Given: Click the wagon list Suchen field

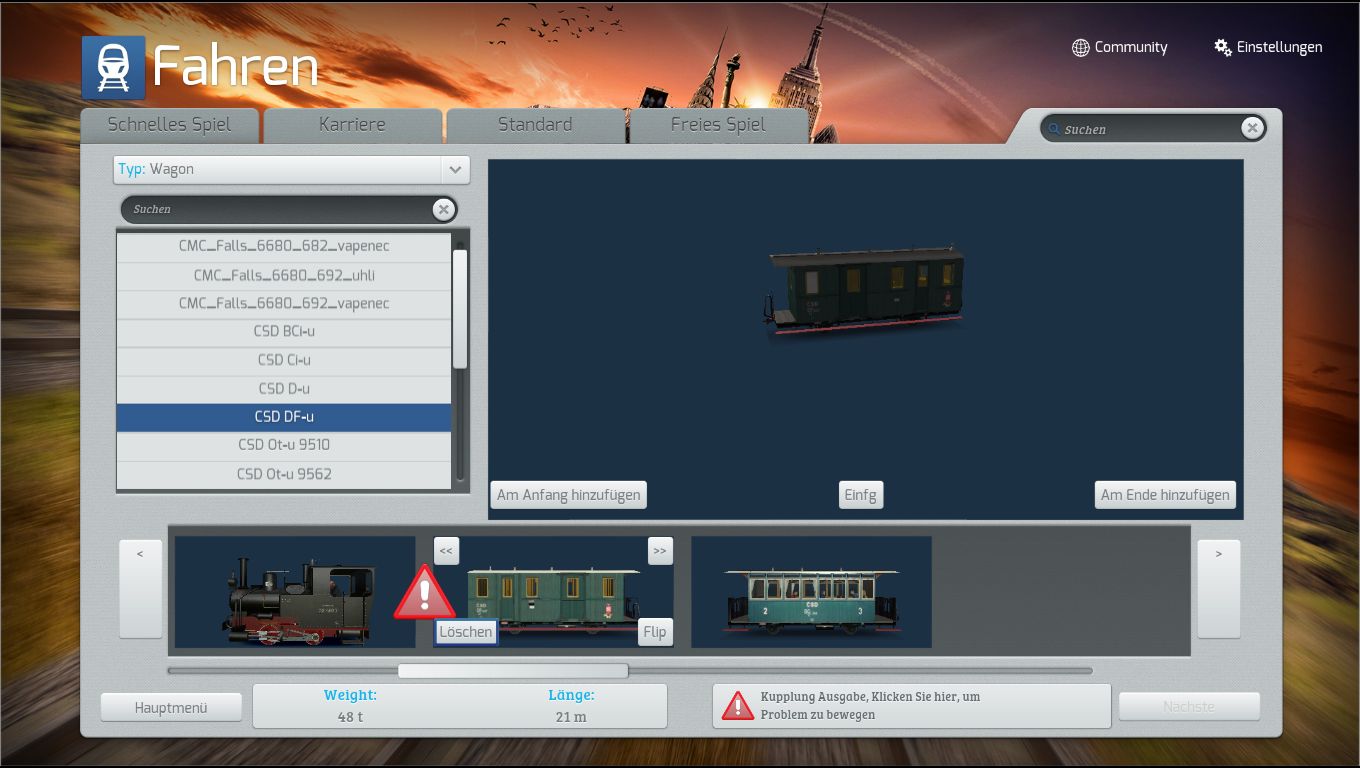Looking at the screenshot, I should tap(289, 209).
